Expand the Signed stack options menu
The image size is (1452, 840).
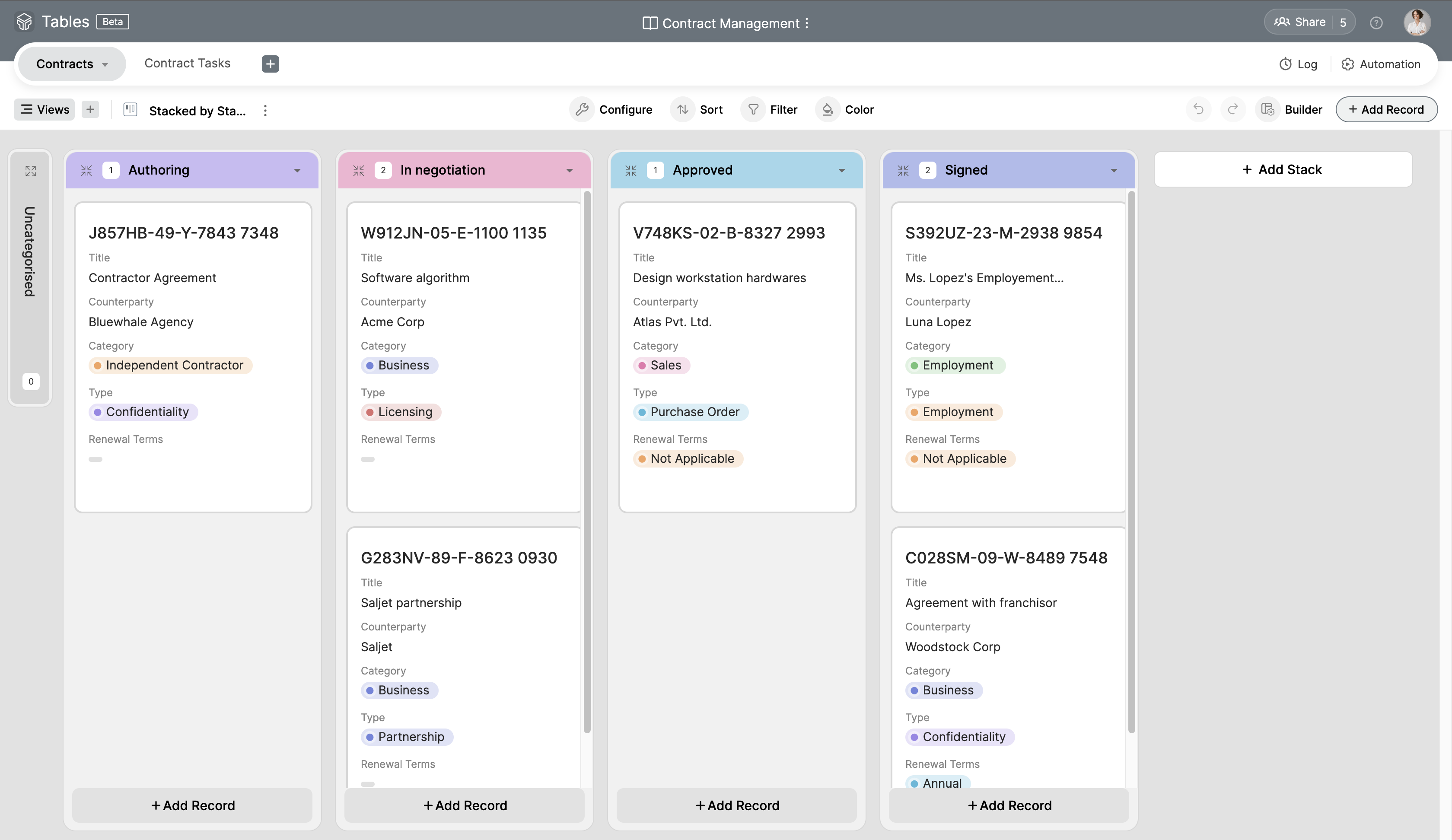pos(1114,170)
